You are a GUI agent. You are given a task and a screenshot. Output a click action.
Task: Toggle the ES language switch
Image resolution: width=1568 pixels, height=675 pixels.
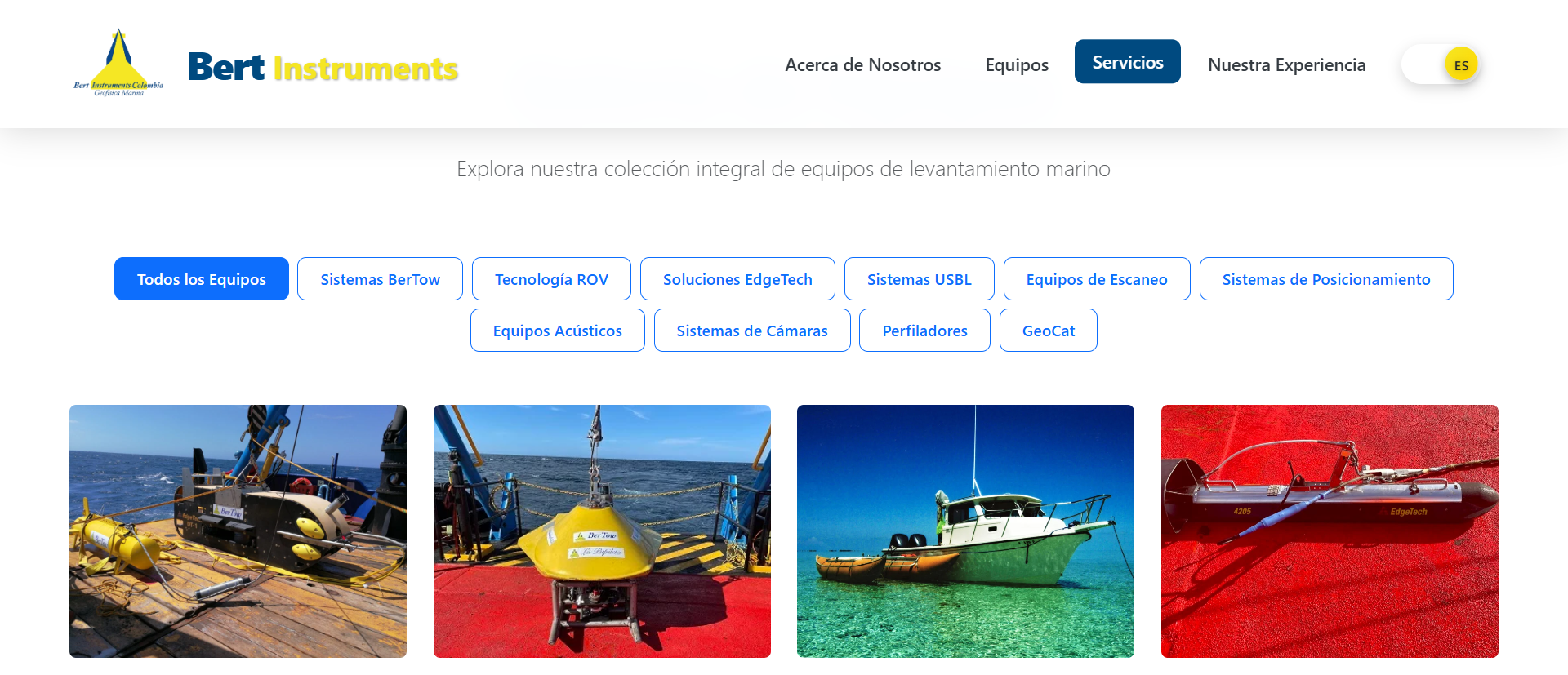(1441, 64)
